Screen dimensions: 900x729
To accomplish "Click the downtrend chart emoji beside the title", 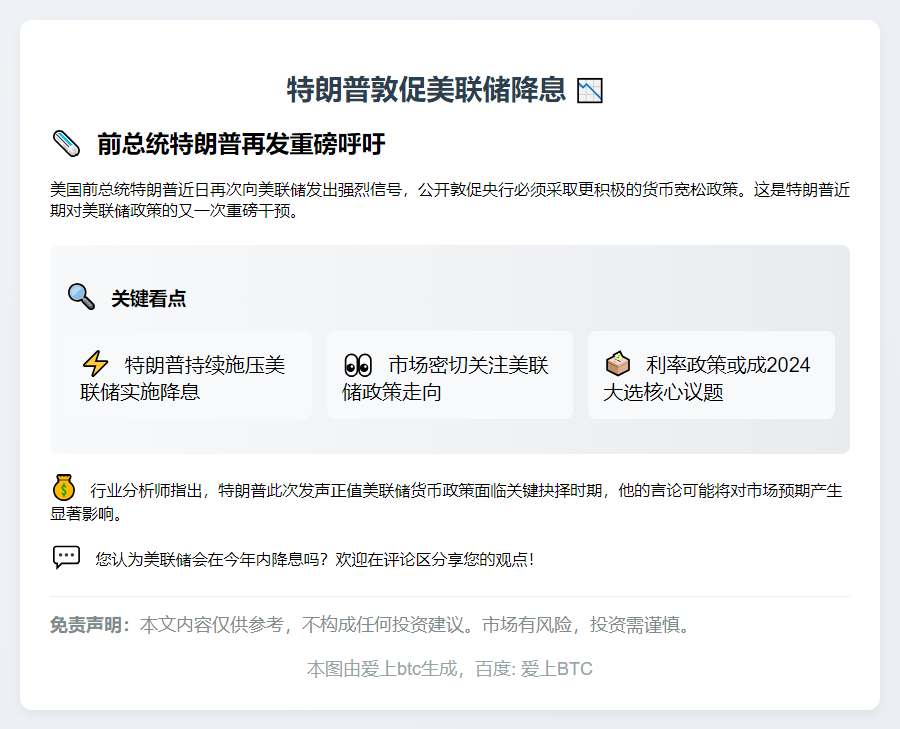I will tap(589, 91).
